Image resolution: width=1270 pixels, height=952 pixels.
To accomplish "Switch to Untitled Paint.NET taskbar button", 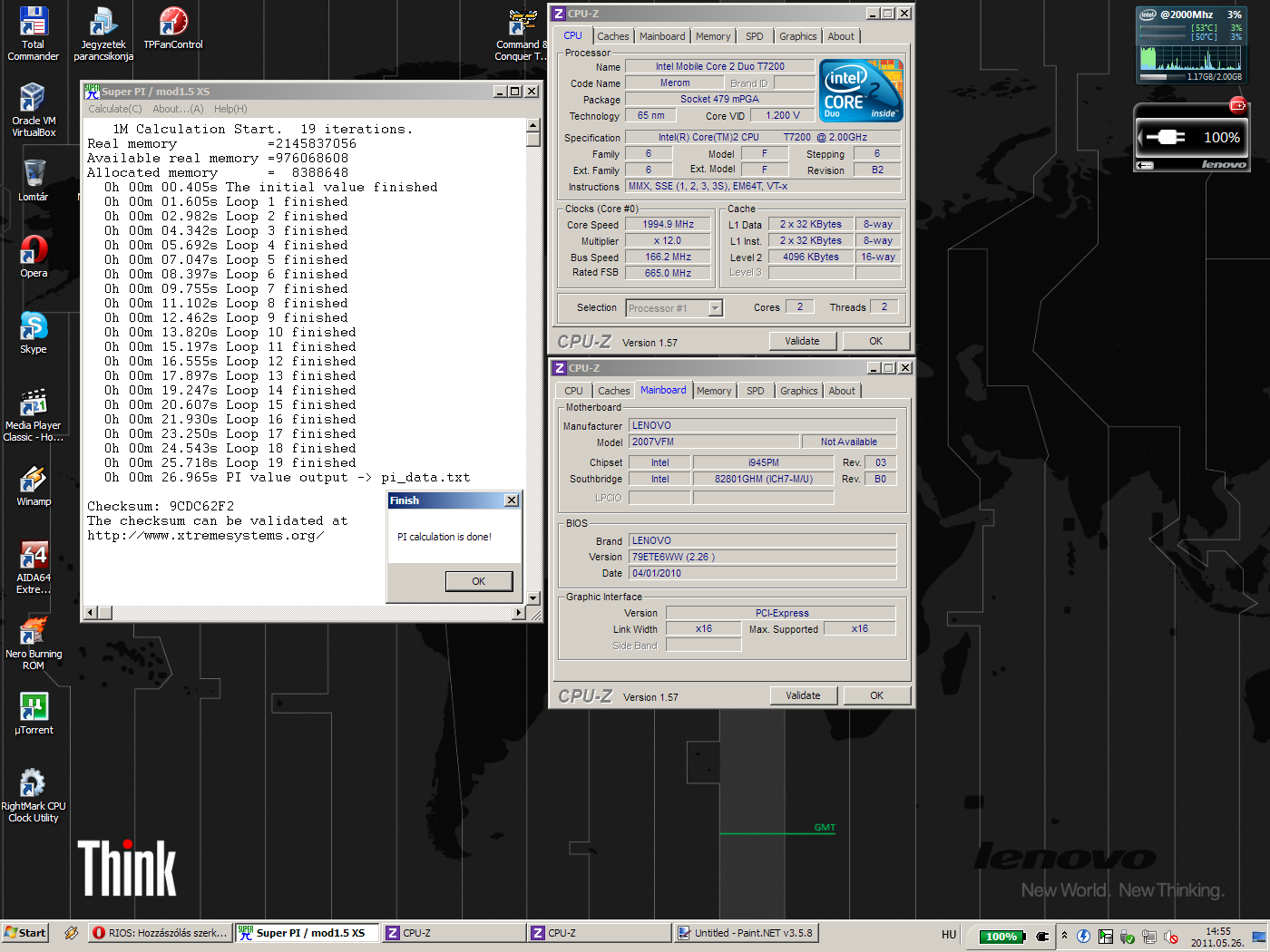I will pyautogui.click(x=747, y=933).
